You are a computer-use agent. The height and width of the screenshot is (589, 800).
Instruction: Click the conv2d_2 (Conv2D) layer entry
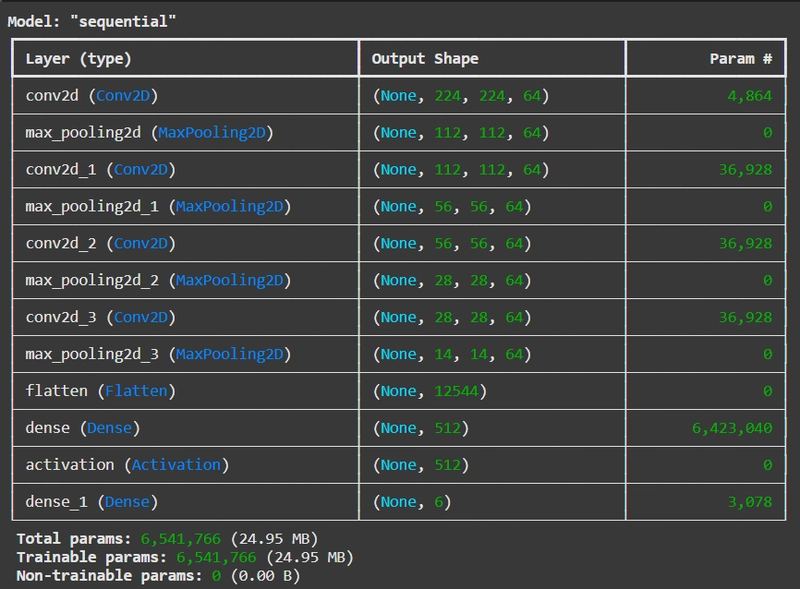101,243
